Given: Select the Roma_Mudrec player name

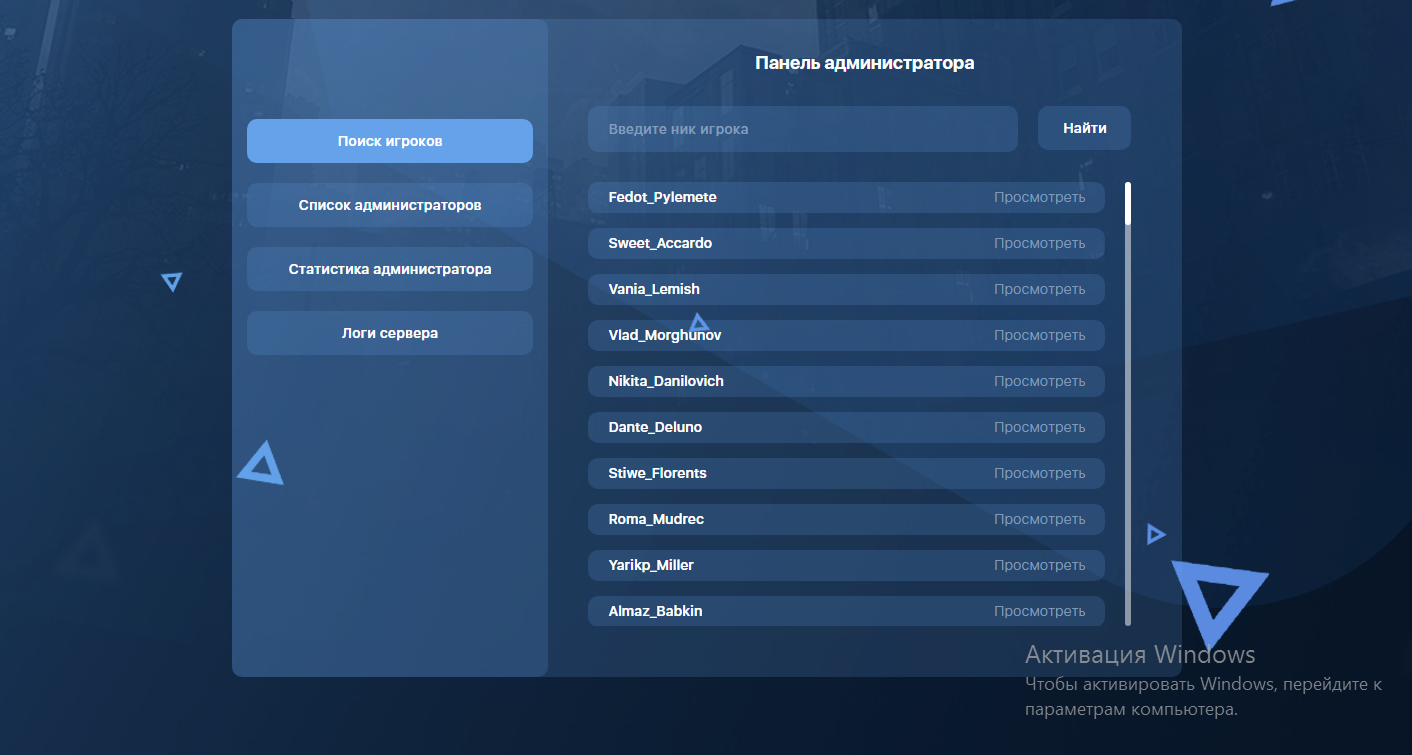Looking at the screenshot, I should click(656, 519).
